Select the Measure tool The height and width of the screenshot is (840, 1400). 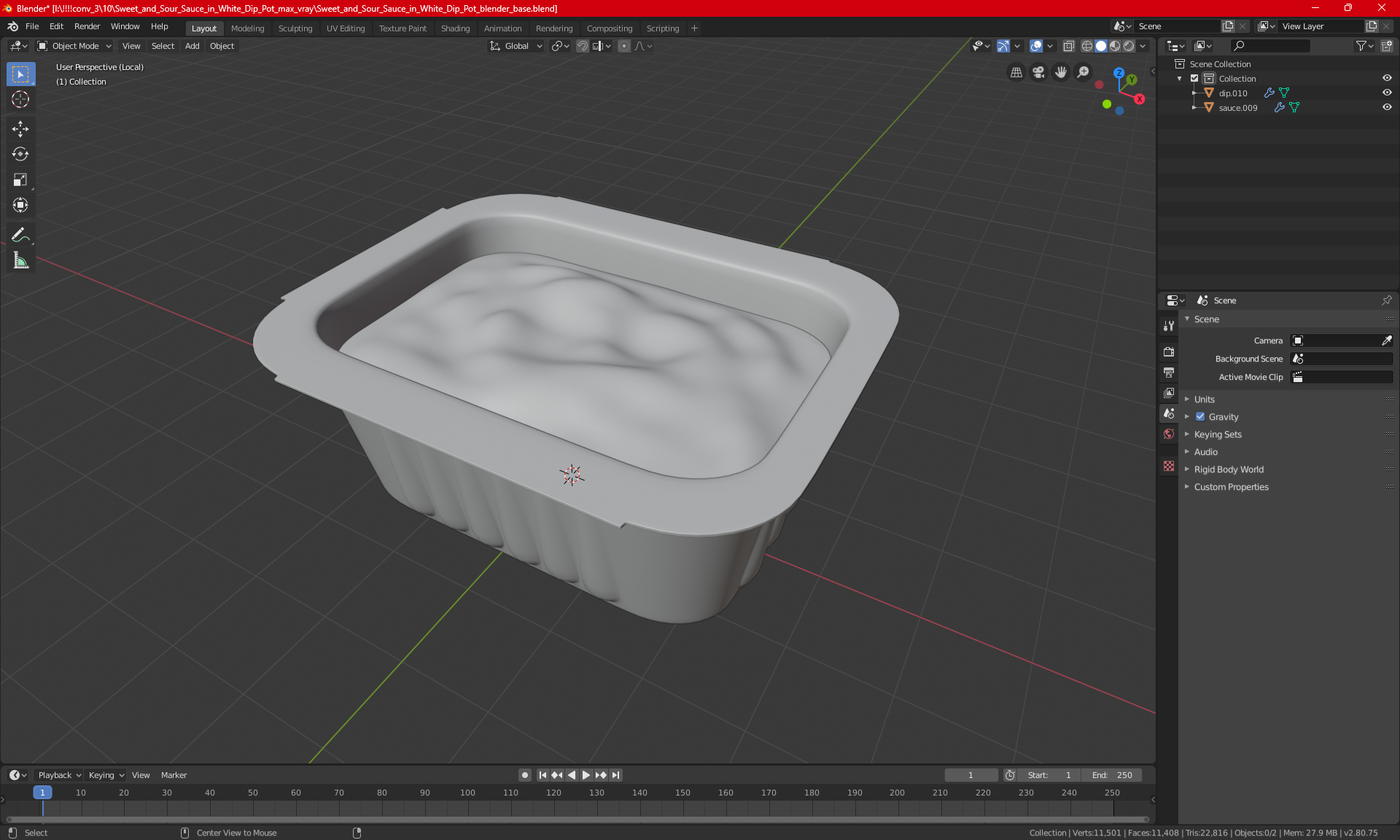(x=20, y=260)
